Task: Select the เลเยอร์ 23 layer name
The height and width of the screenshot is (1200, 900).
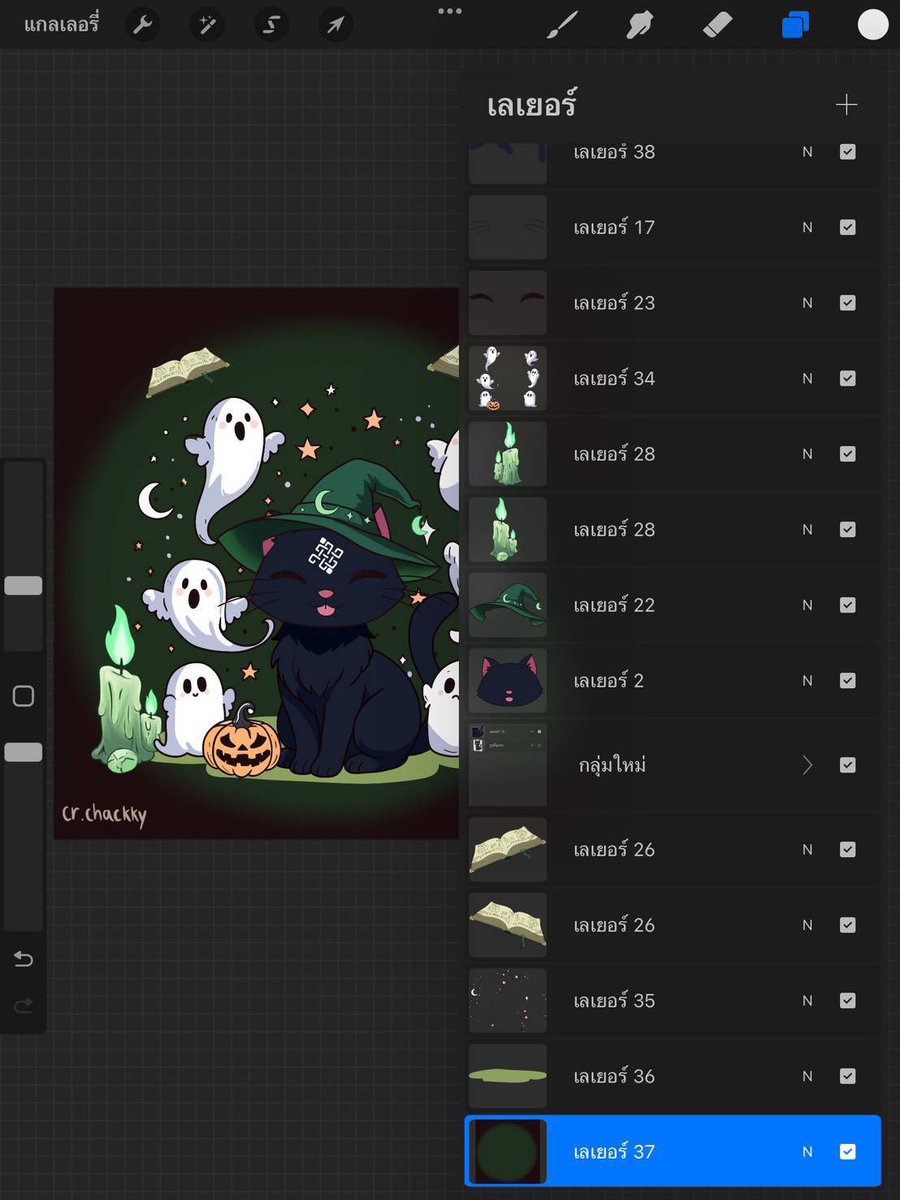Action: pos(614,303)
